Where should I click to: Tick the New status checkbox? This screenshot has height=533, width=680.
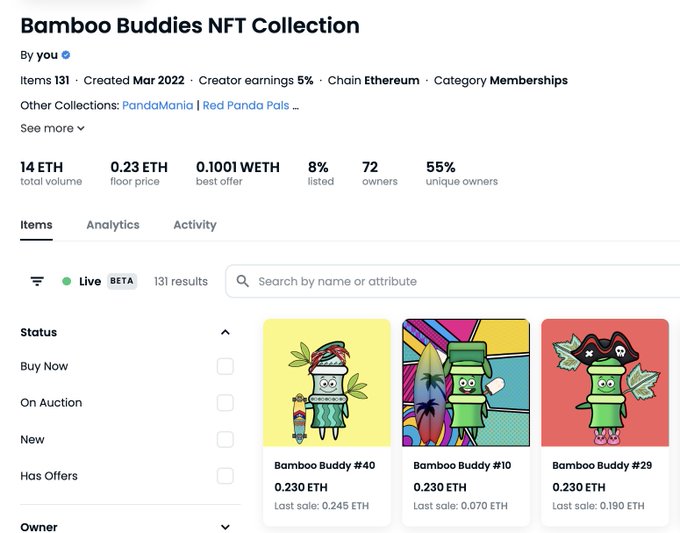[x=225, y=439]
